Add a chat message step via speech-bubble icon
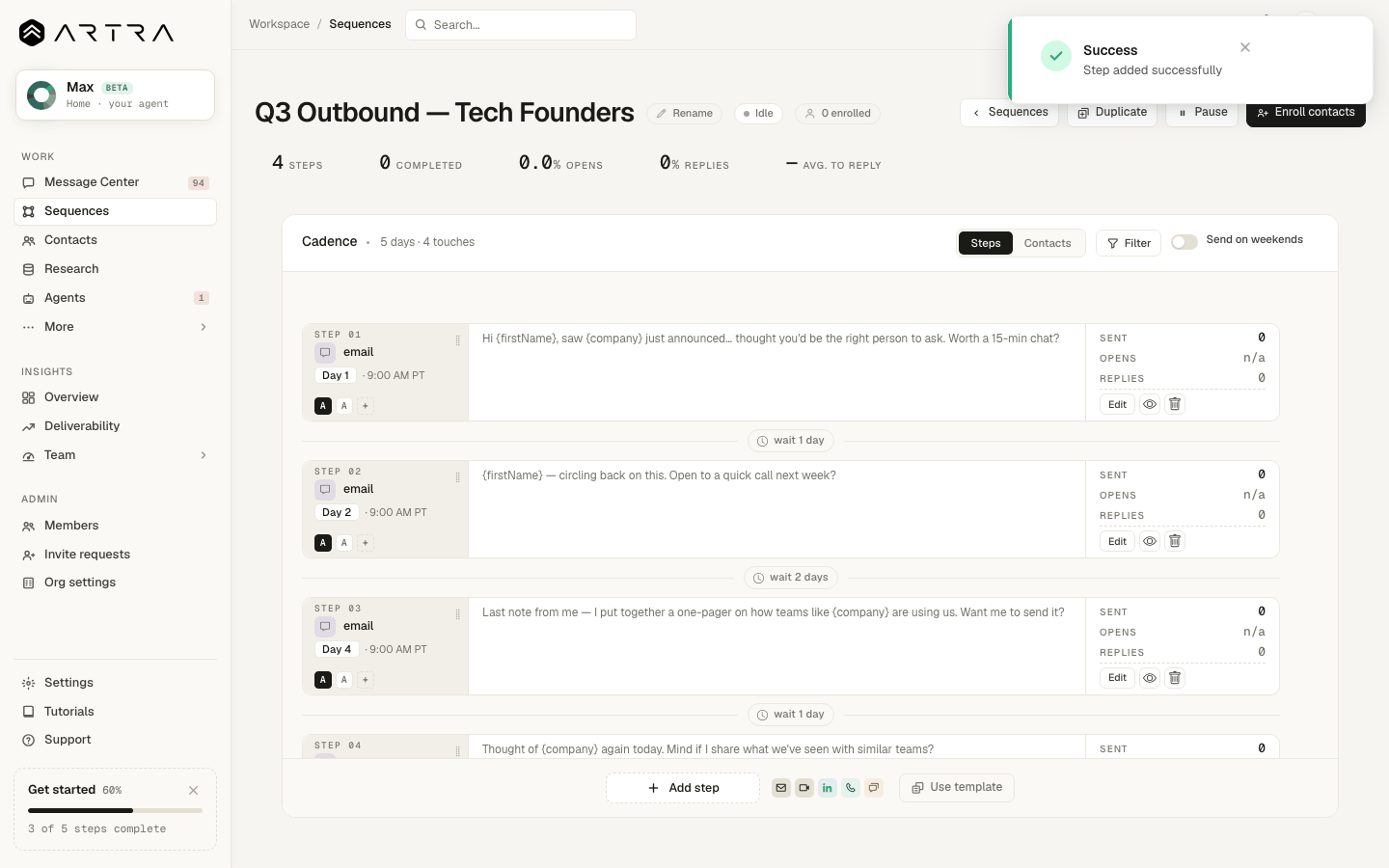 pyautogui.click(x=874, y=788)
